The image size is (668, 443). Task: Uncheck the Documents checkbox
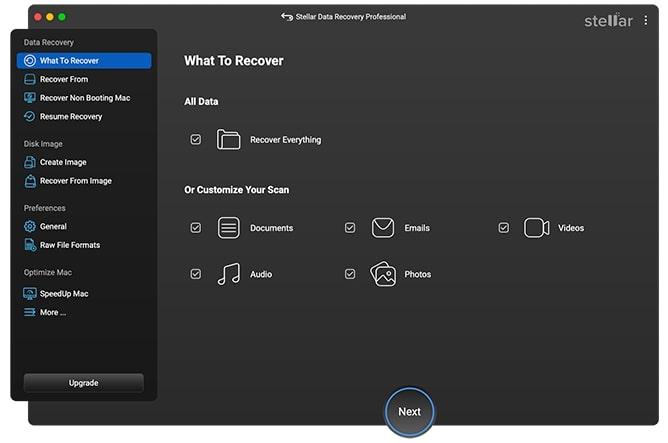pos(196,228)
